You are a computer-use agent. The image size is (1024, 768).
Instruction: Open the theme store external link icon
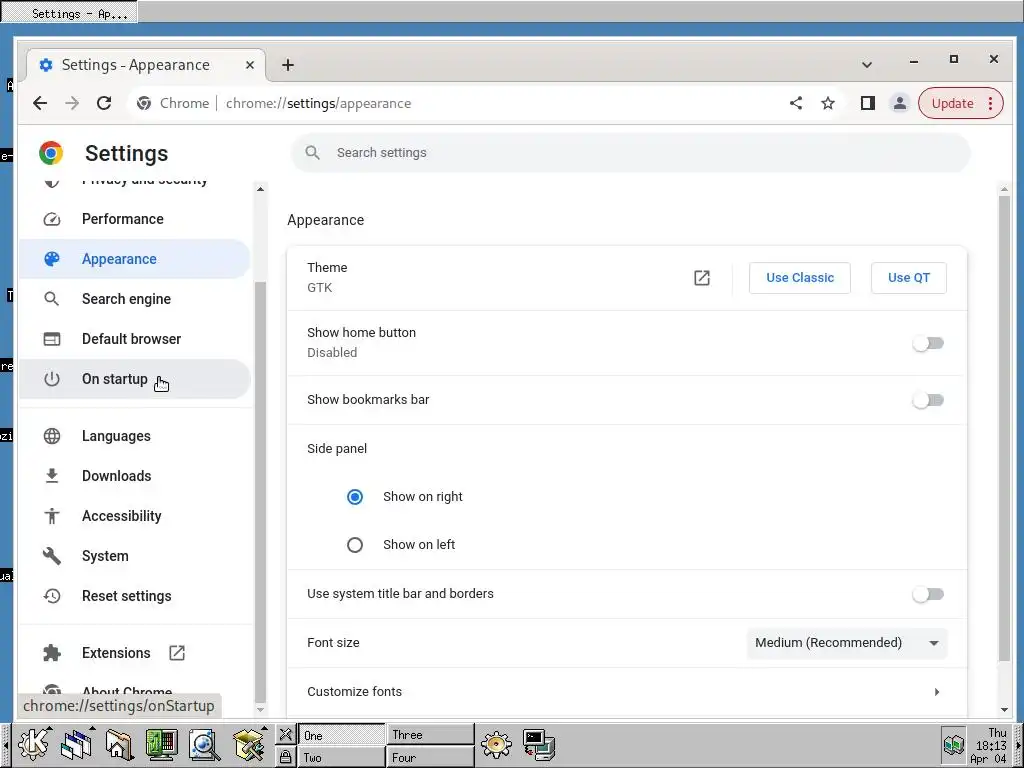point(701,278)
